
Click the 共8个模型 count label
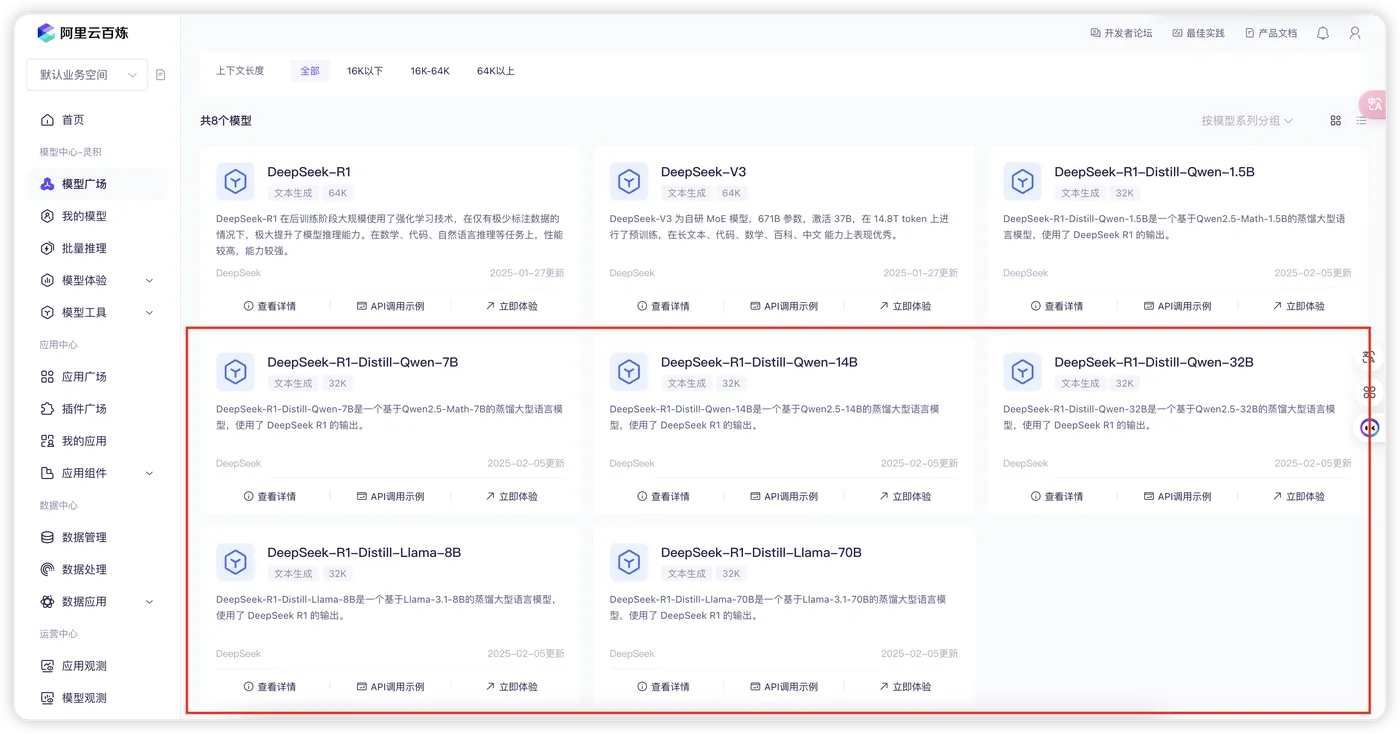point(226,121)
